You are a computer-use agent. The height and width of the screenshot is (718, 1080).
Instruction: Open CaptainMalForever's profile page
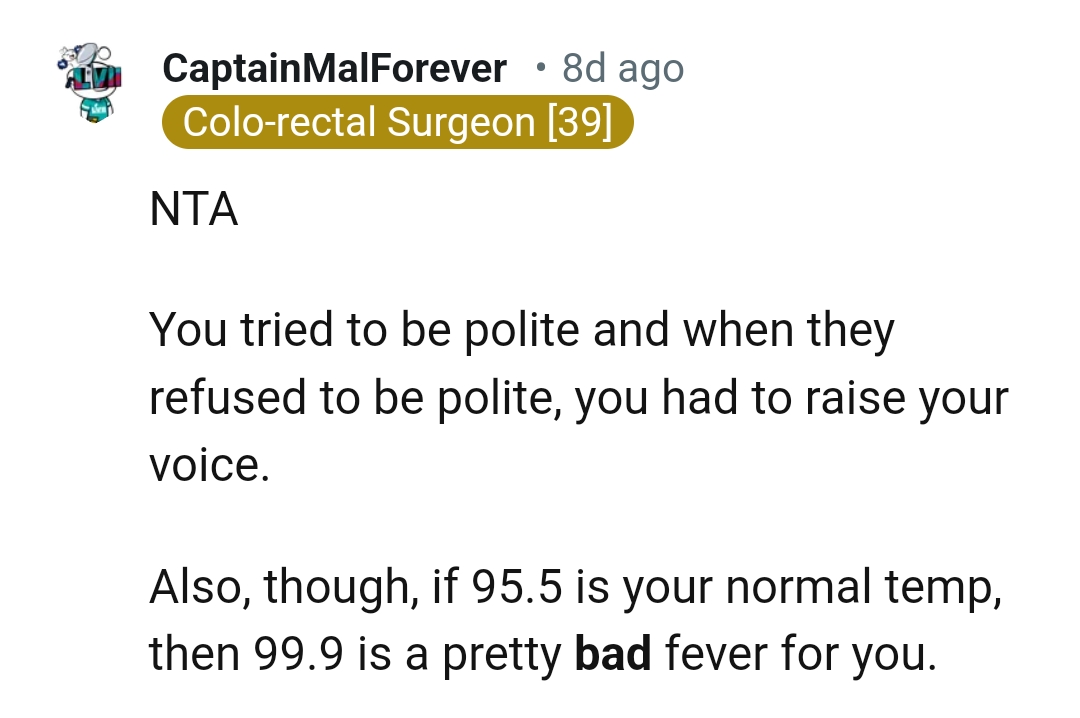pyautogui.click(x=334, y=68)
